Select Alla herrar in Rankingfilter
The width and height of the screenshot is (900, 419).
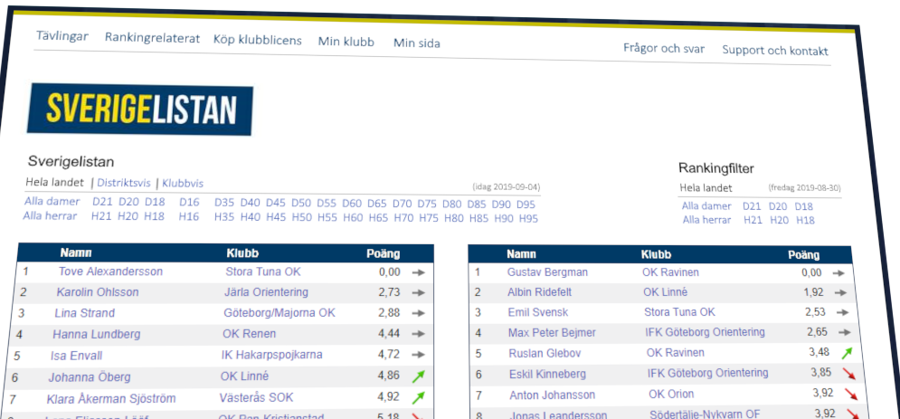point(707,220)
